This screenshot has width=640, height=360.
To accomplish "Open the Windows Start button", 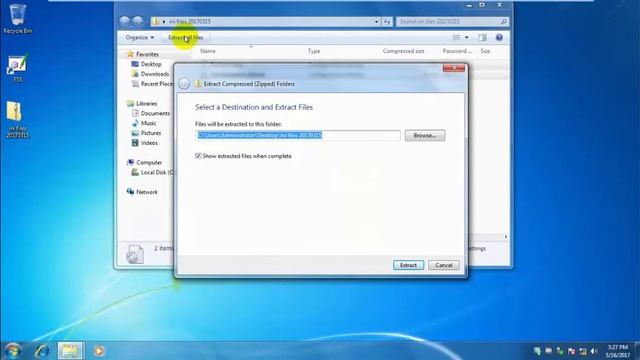I will [13, 351].
